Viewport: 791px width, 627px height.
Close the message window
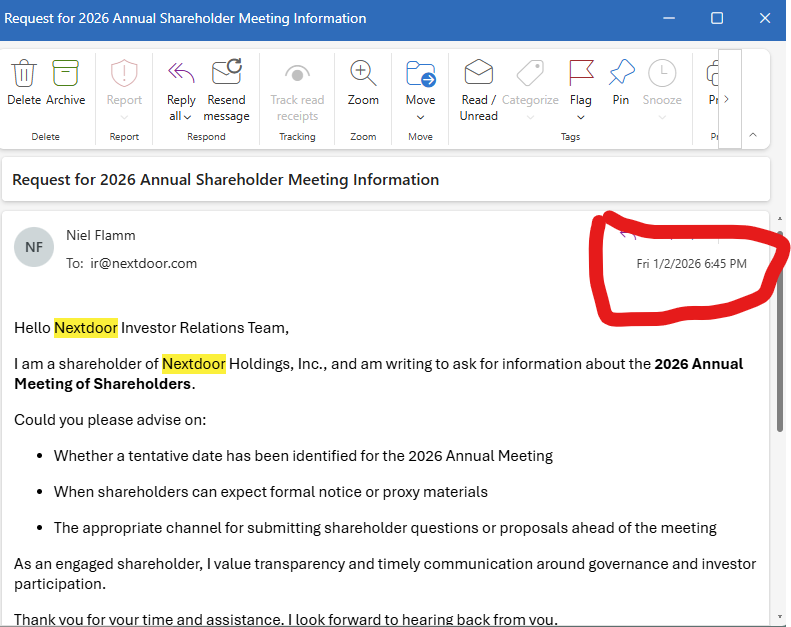pyautogui.click(x=765, y=18)
